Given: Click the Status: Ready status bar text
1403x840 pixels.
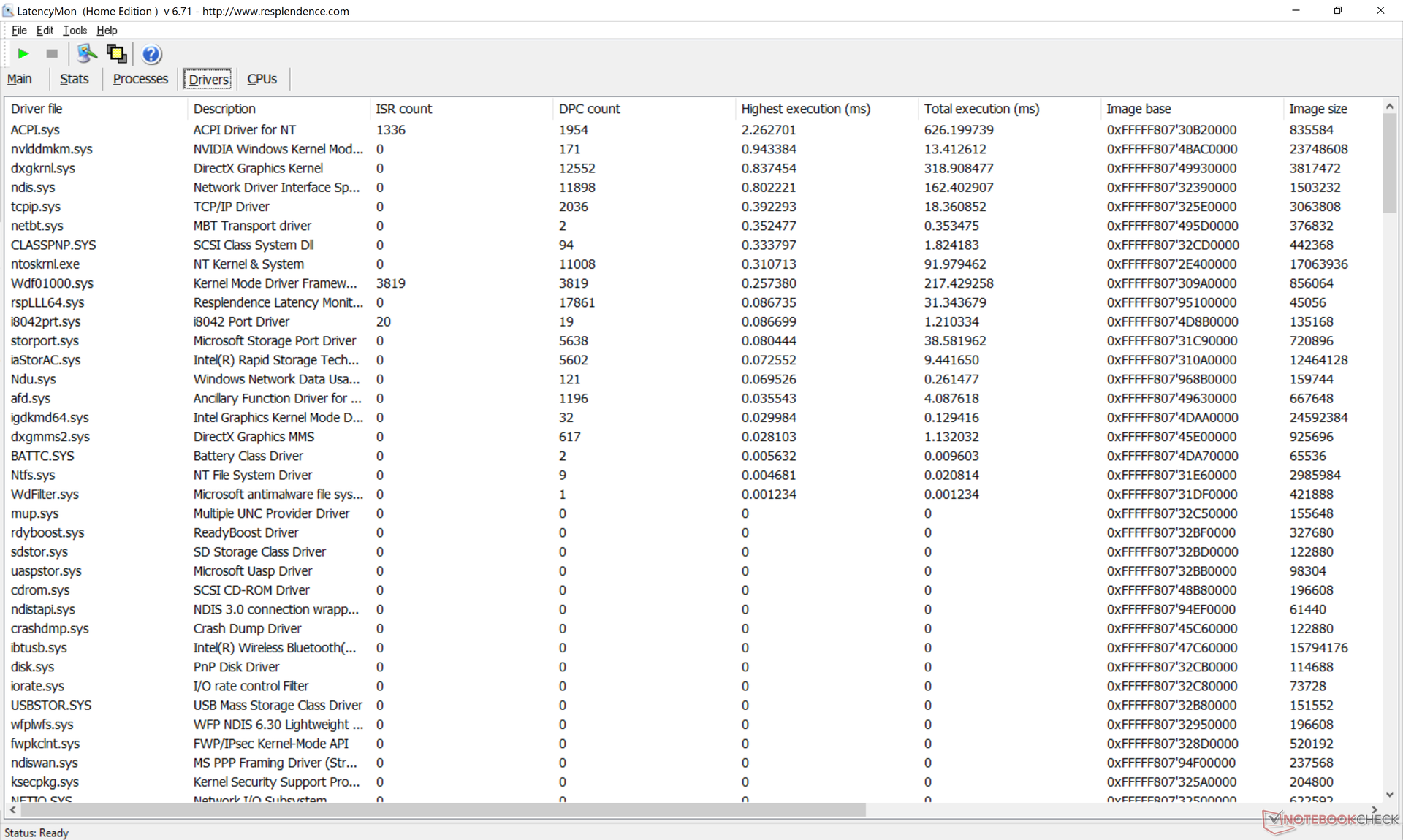Looking at the screenshot, I should tap(37, 833).
